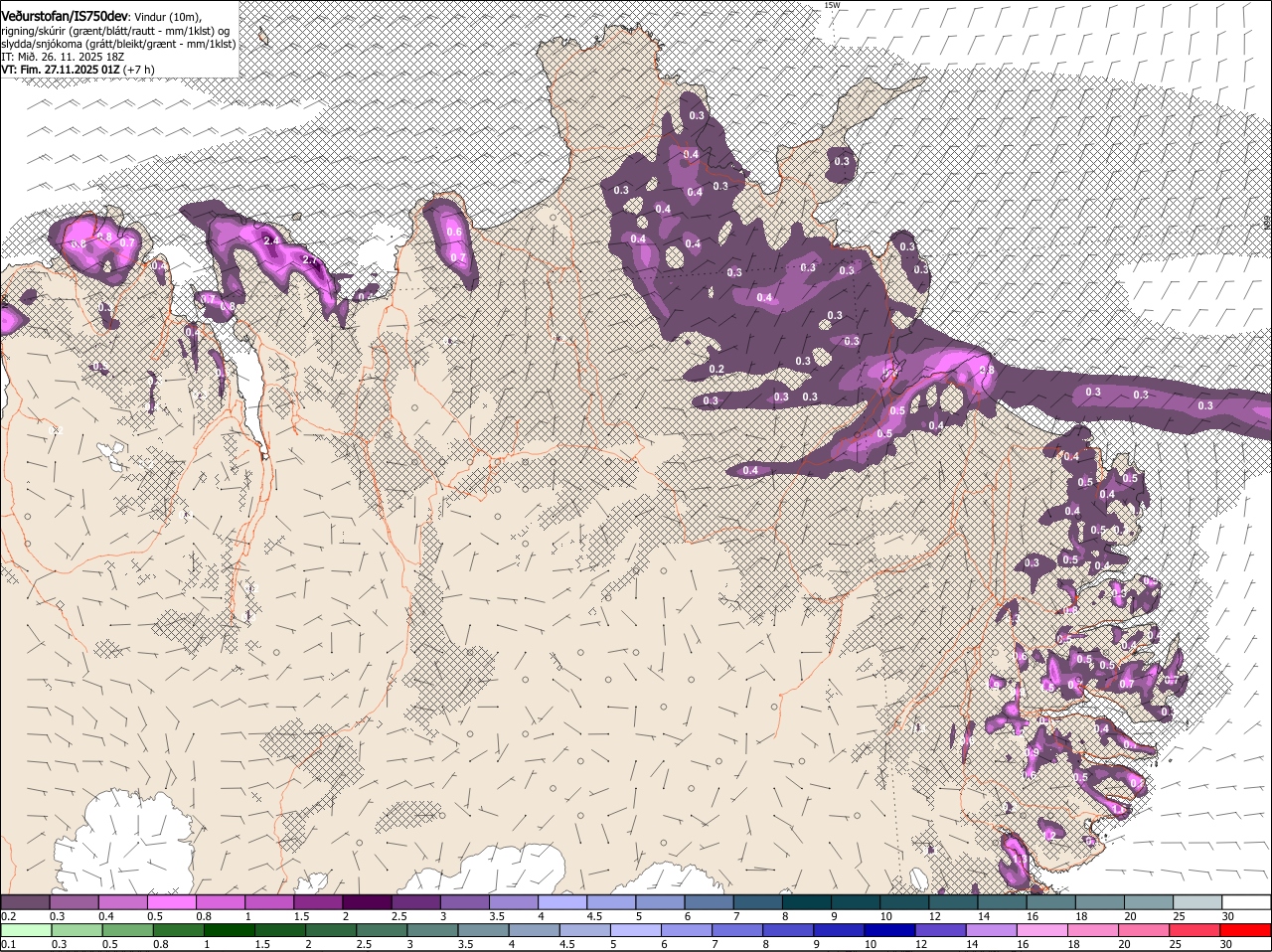Image resolution: width=1272 pixels, height=952 pixels.
Task: Select upper legend swatch starting at 14
Action: click(1003, 901)
